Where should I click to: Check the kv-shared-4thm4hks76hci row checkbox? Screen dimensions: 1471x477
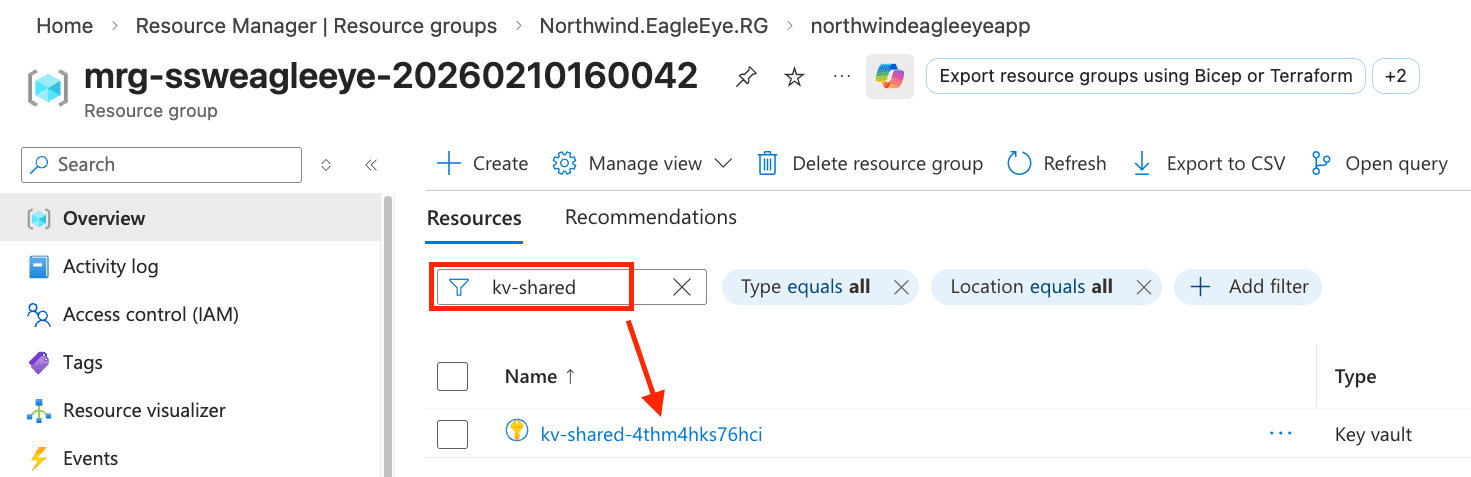(x=453, y=434)
